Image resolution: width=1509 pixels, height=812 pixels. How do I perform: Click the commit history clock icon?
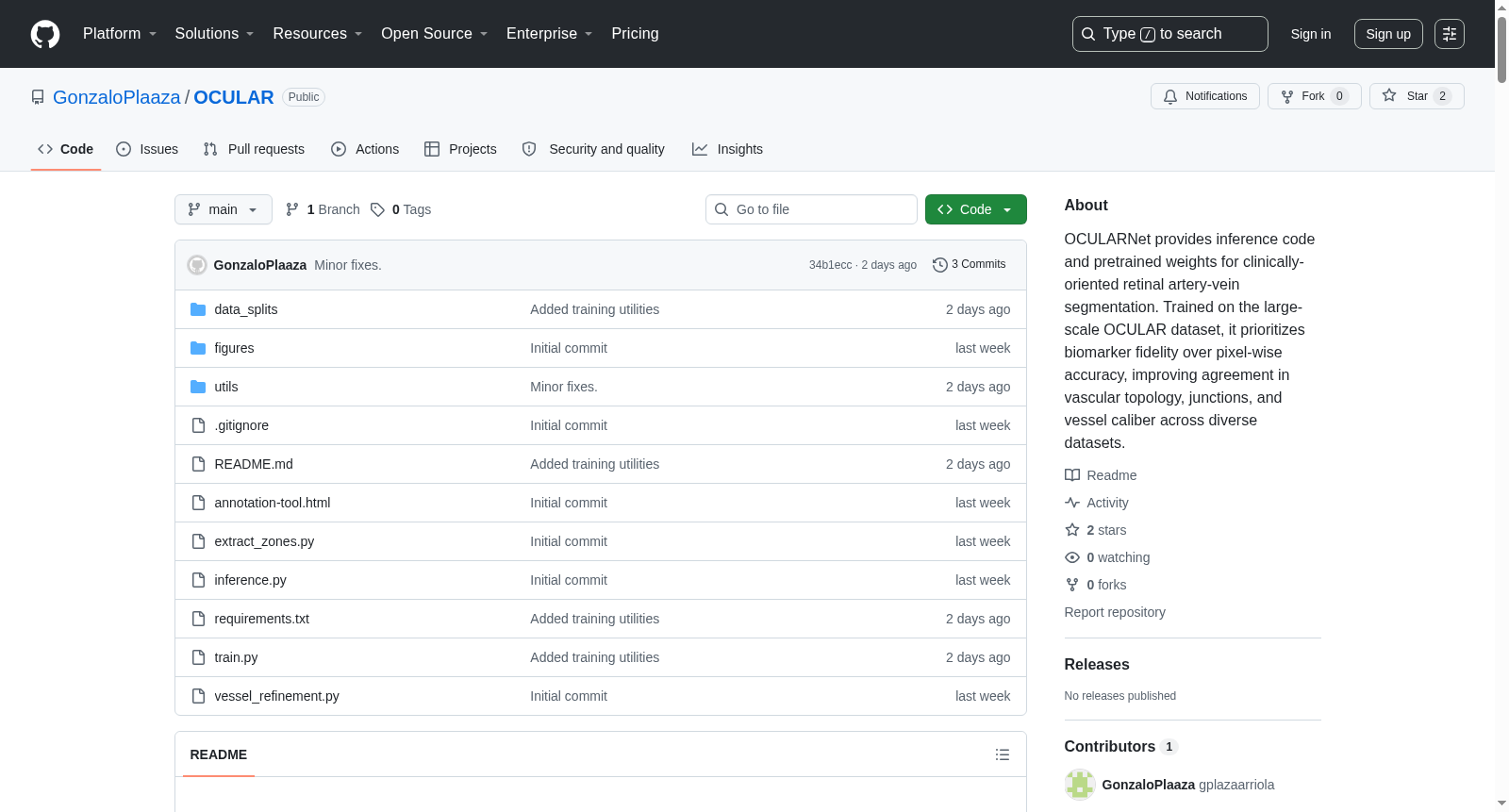pos(939,265)
